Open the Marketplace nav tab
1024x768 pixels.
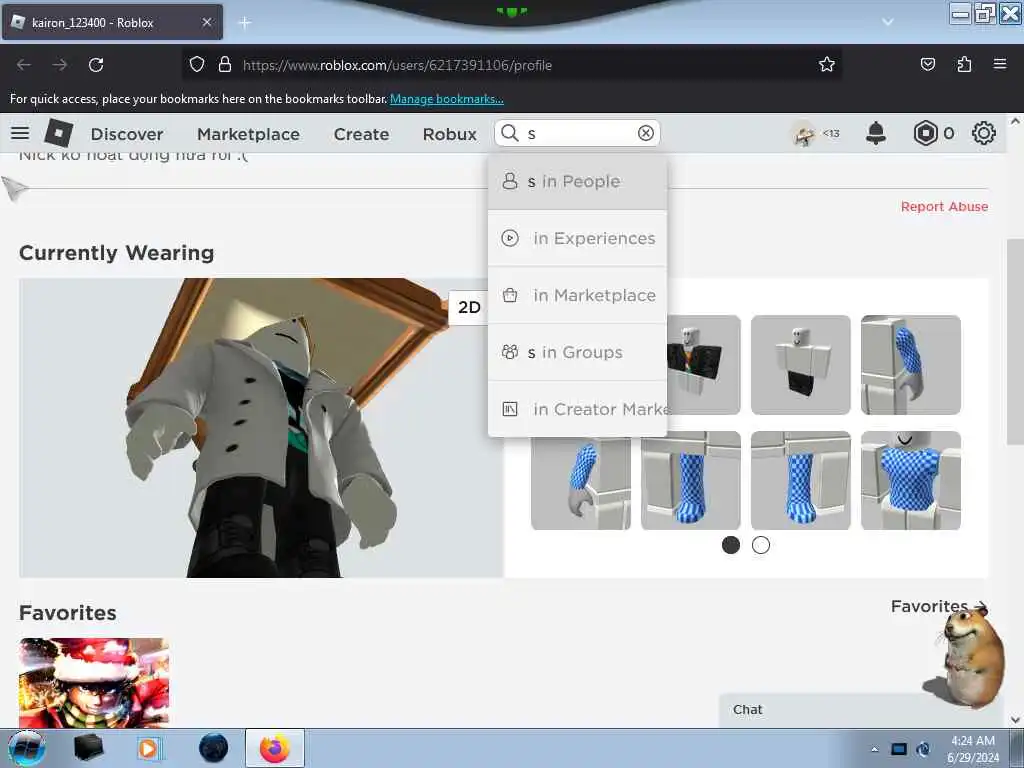coord(248,134)
